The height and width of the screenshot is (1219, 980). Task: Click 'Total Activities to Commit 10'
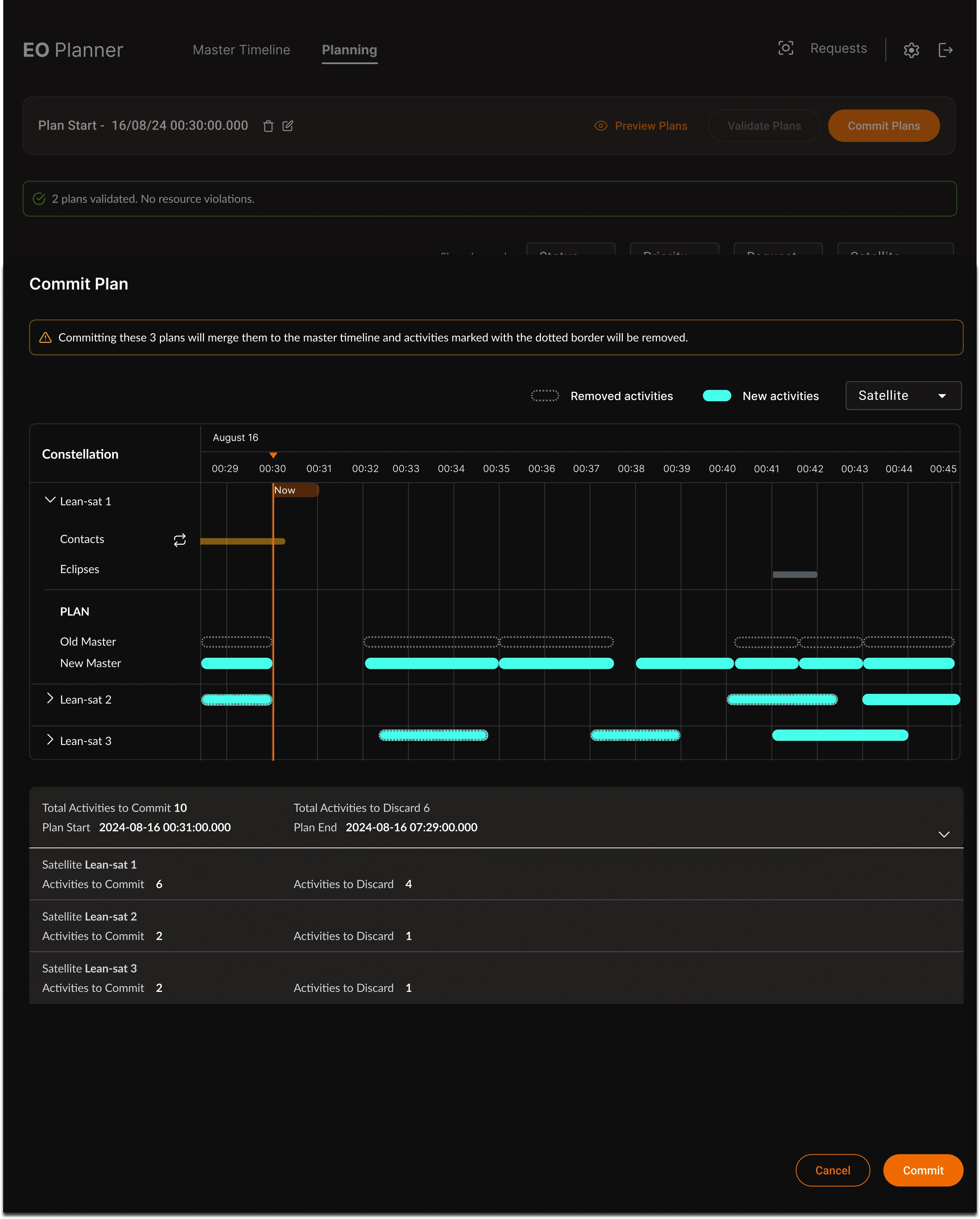114,808
